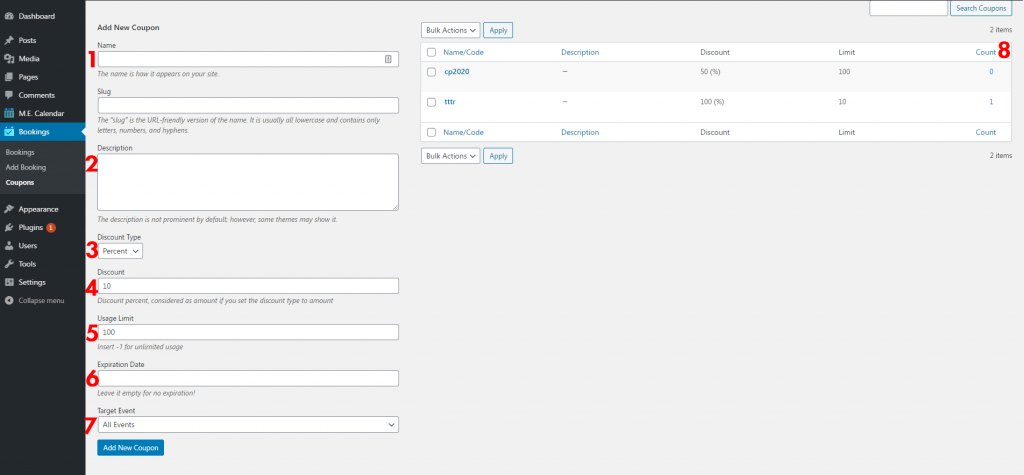
Task: Click into the Expiration Date field
Action: tap(248, 378)
